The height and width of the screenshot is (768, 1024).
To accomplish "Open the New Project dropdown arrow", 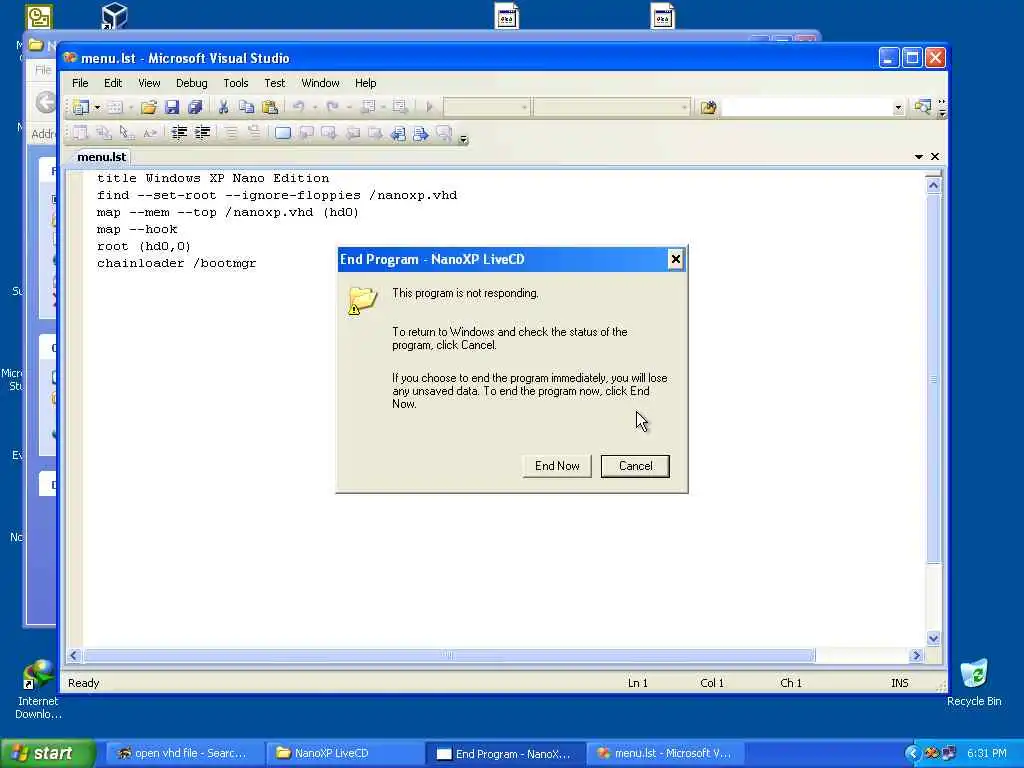I will click(x=97, y=107).
